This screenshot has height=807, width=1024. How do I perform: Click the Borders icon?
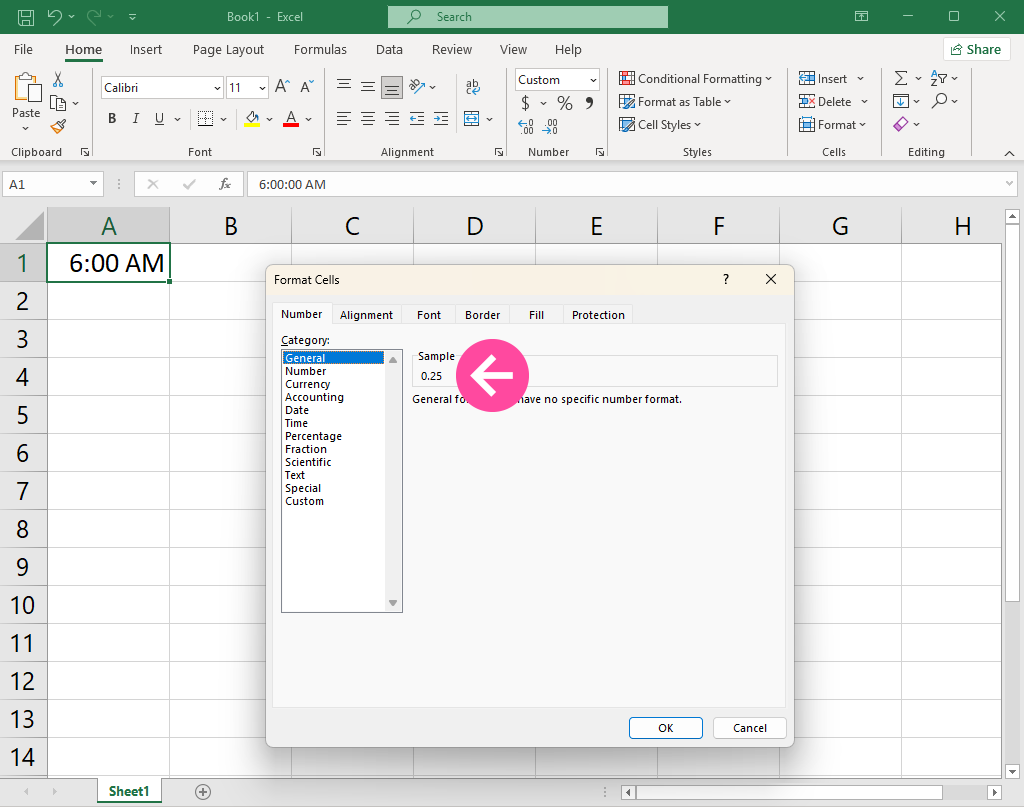(x=206, y=119)
